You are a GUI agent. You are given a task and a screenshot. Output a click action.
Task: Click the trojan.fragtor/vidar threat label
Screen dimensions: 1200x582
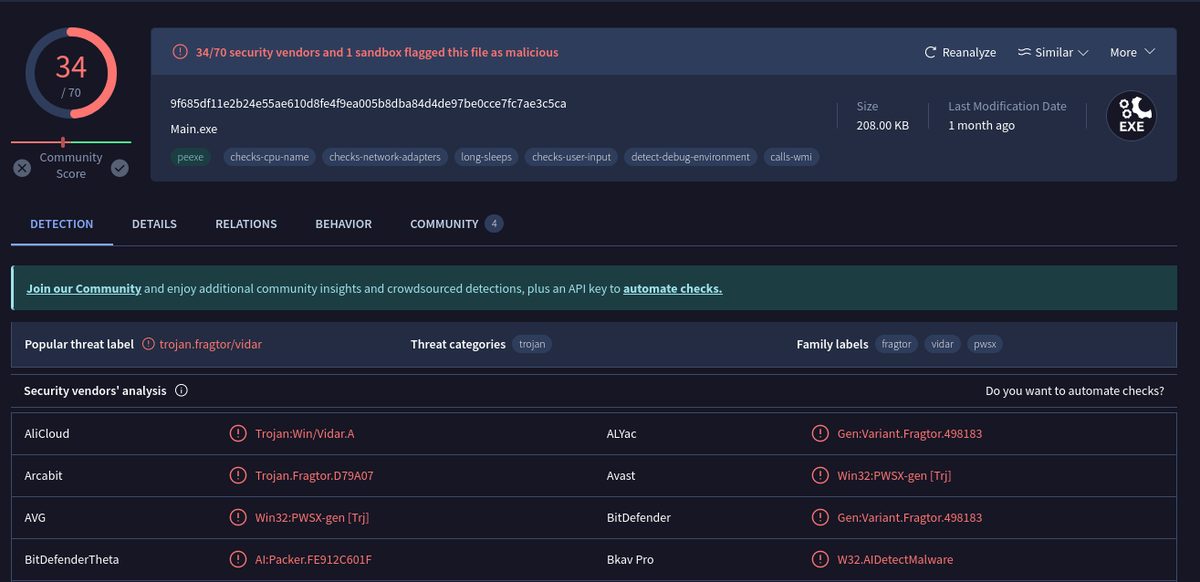click(211, 344)
